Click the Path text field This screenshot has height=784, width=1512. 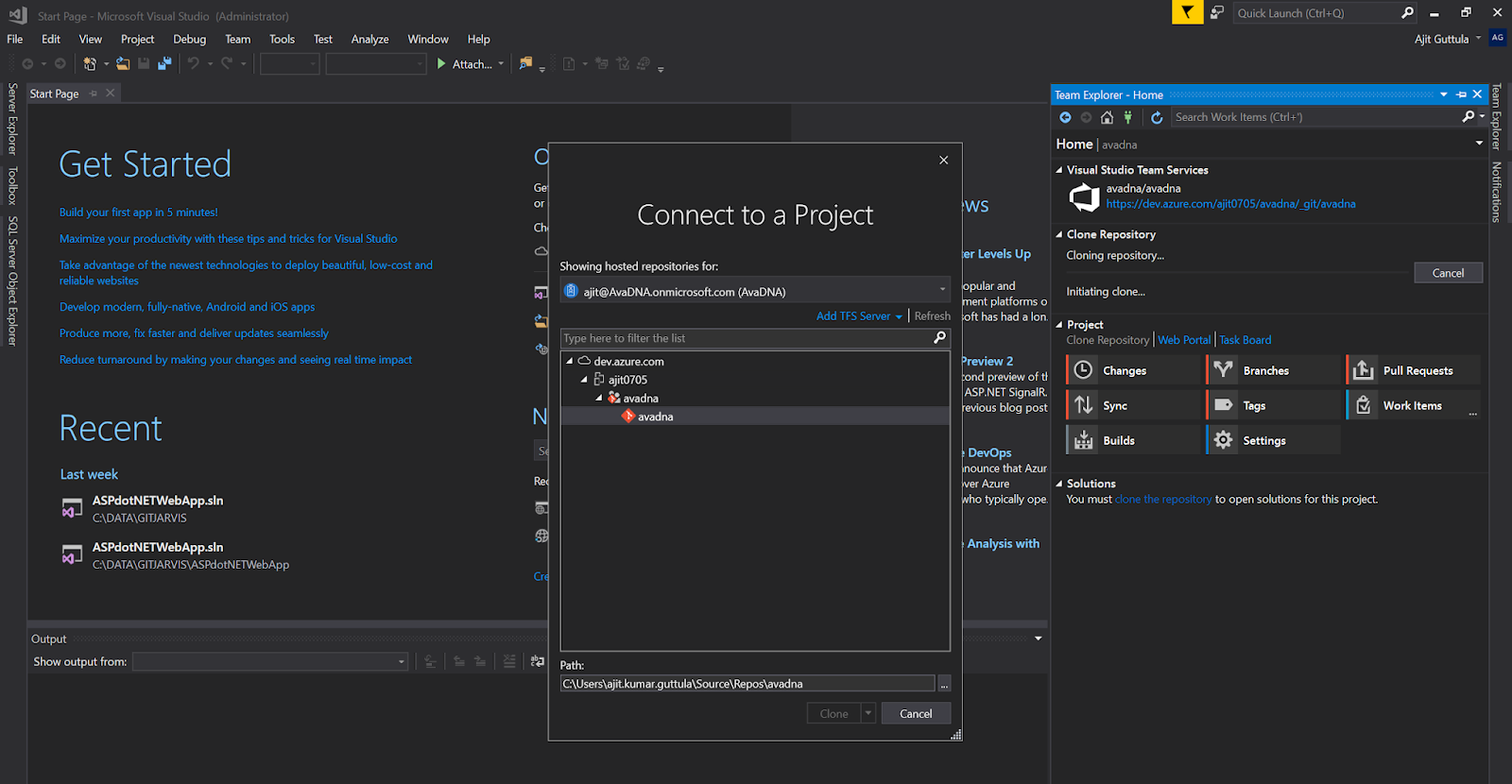(747, 684)
